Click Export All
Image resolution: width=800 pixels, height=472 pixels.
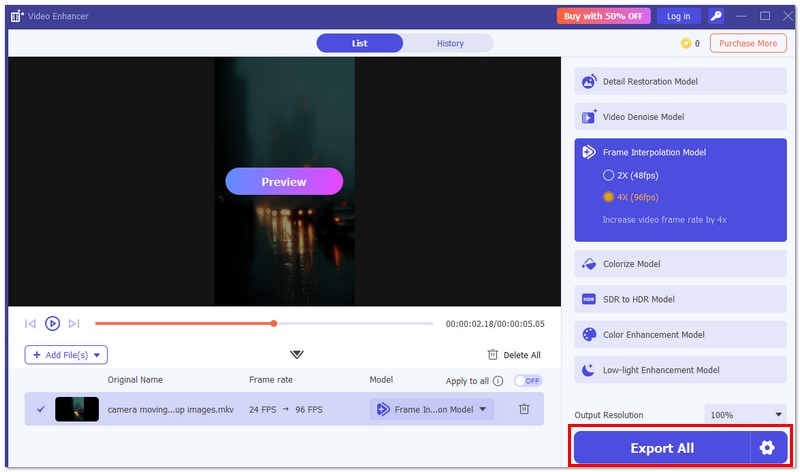662,448
